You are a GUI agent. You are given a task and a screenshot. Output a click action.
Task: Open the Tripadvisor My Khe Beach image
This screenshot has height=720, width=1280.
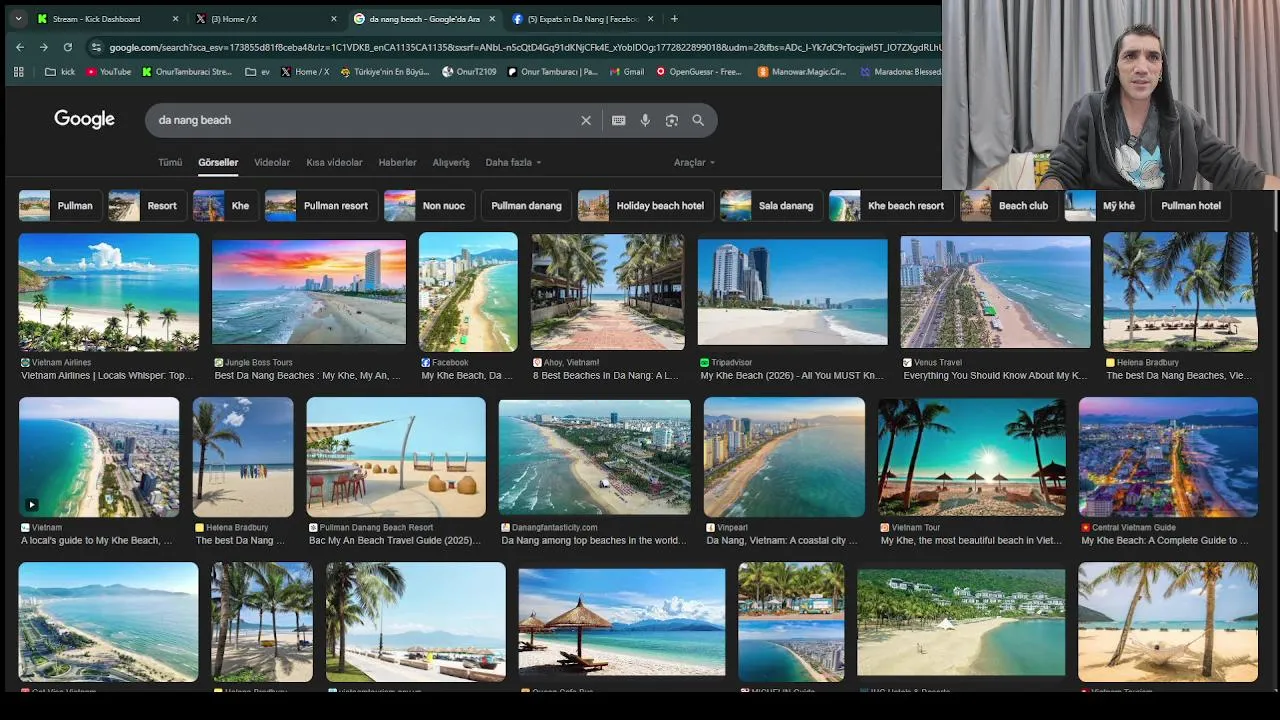click(792, 292)
